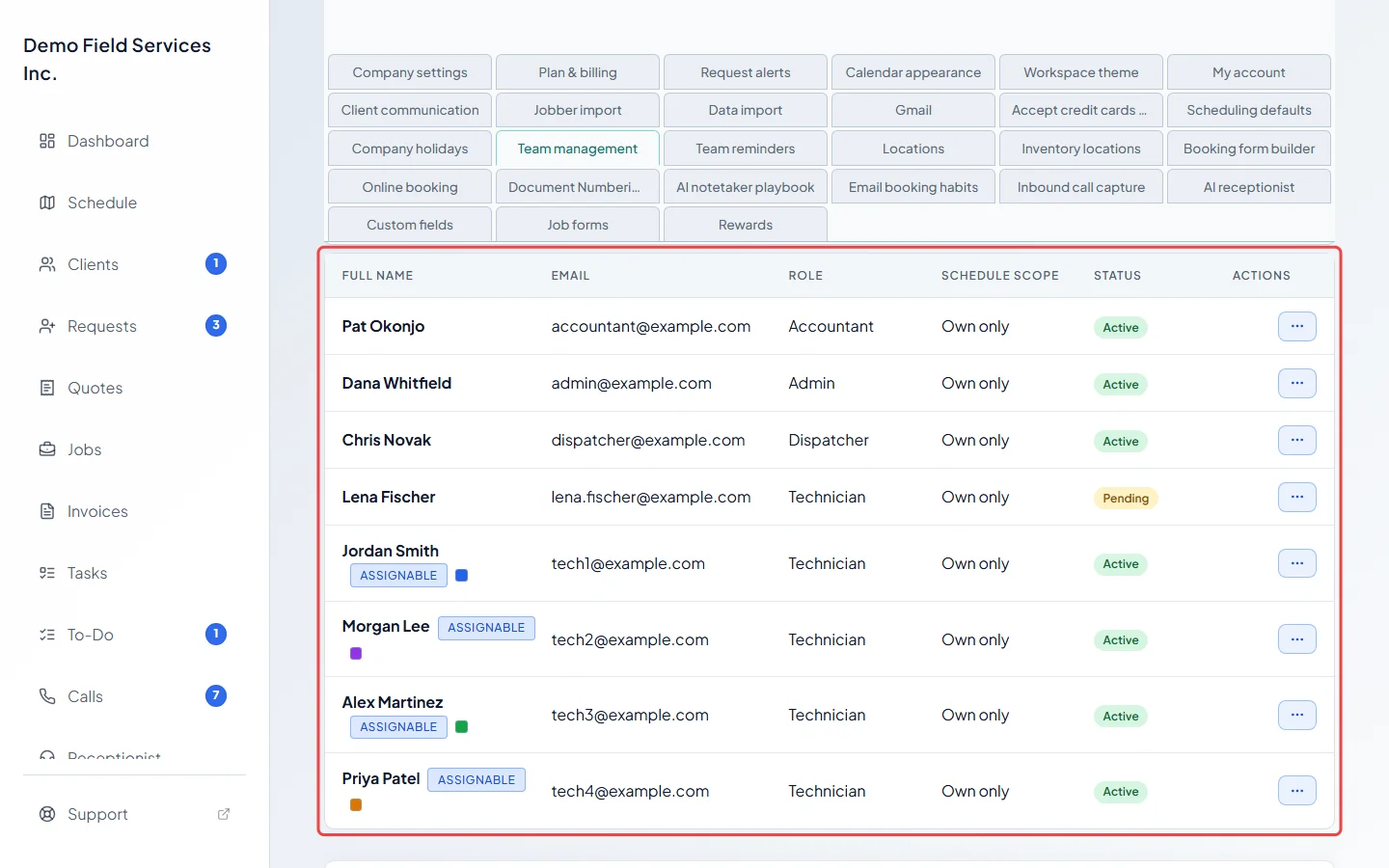Open actions menu for Jordan Smith
The height and width of the screenshot is (868, 1389).
pyautogui.click(x=1297, y=563)
